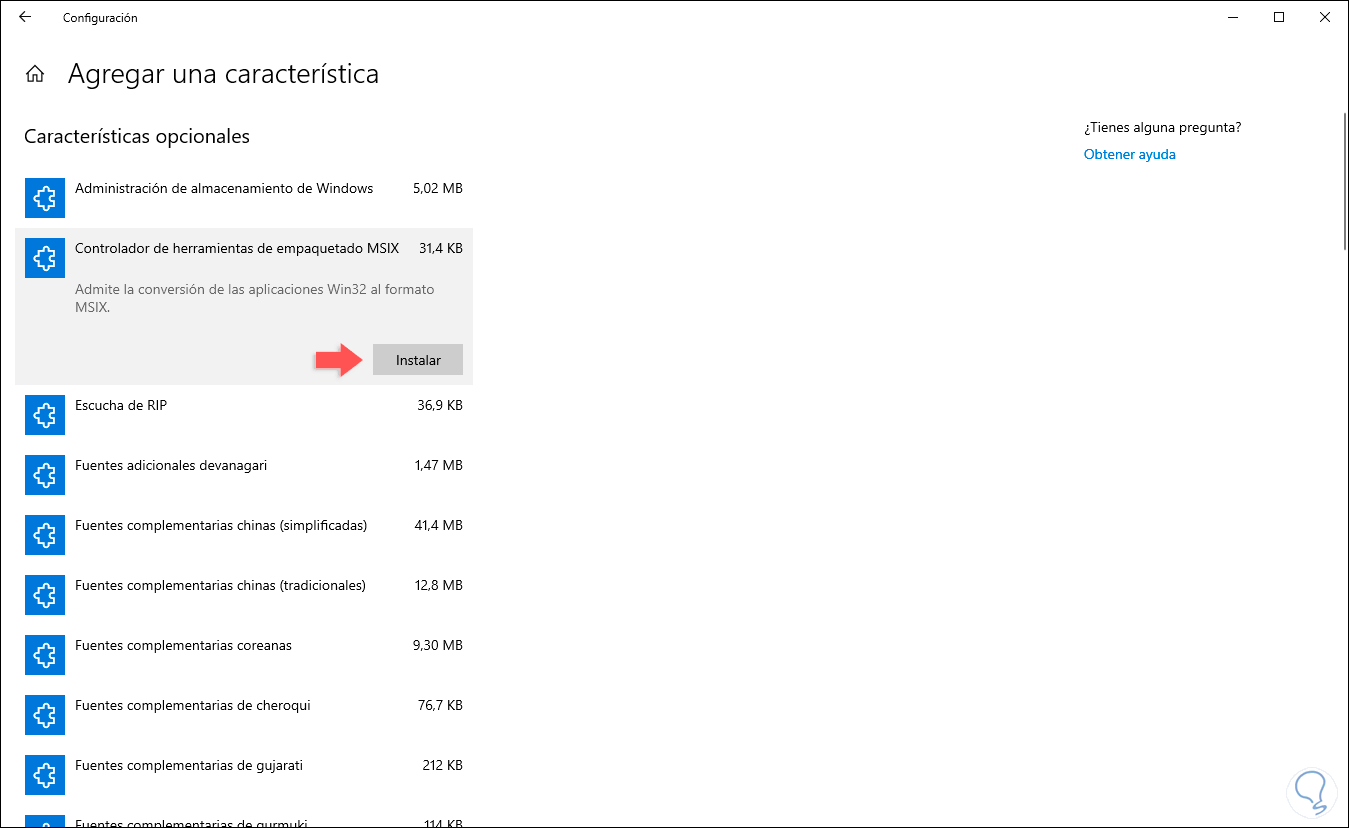Click the Escucha de RIP feature icon
This screenshot has height=828, width=1349.
45,416
